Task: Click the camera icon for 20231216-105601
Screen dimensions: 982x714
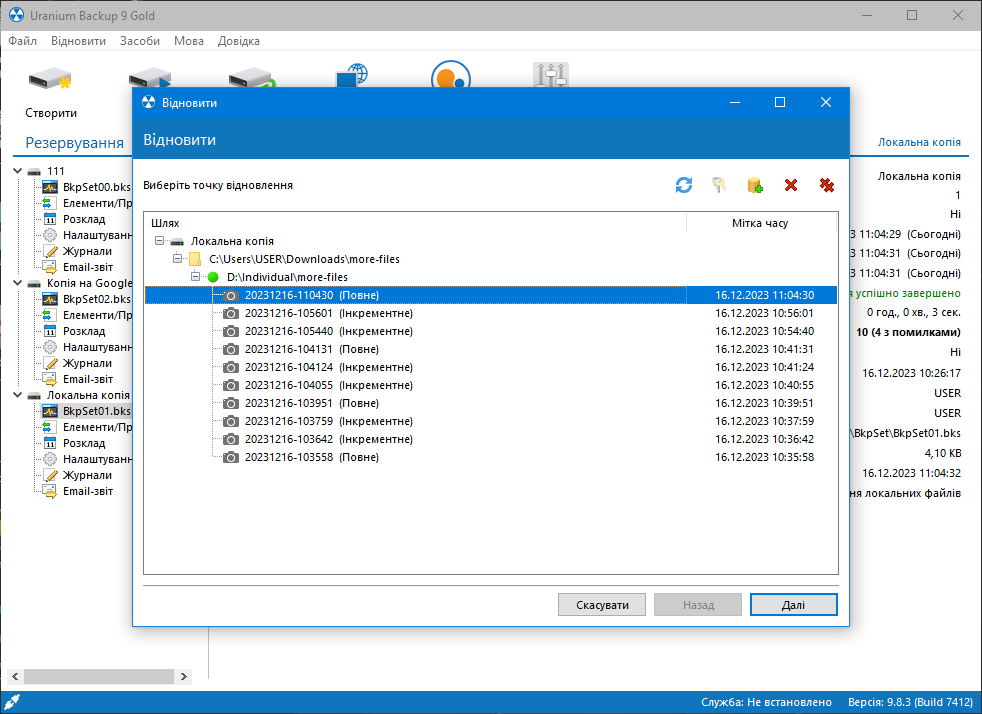Action: [231, 313]
